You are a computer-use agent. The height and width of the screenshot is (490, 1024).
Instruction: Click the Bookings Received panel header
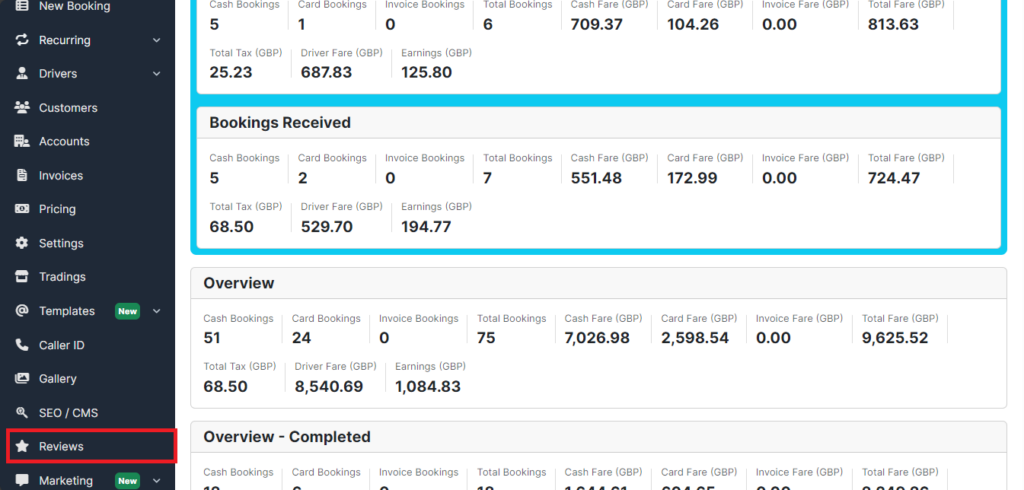[280, 123]
